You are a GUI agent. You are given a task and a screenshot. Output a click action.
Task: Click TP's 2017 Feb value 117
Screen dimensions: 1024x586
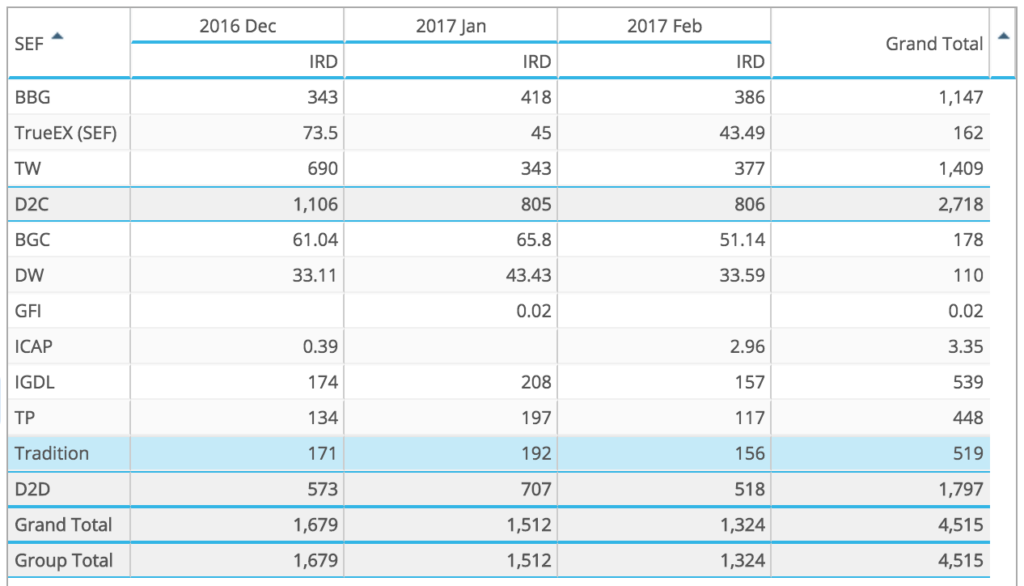point(750,418)
